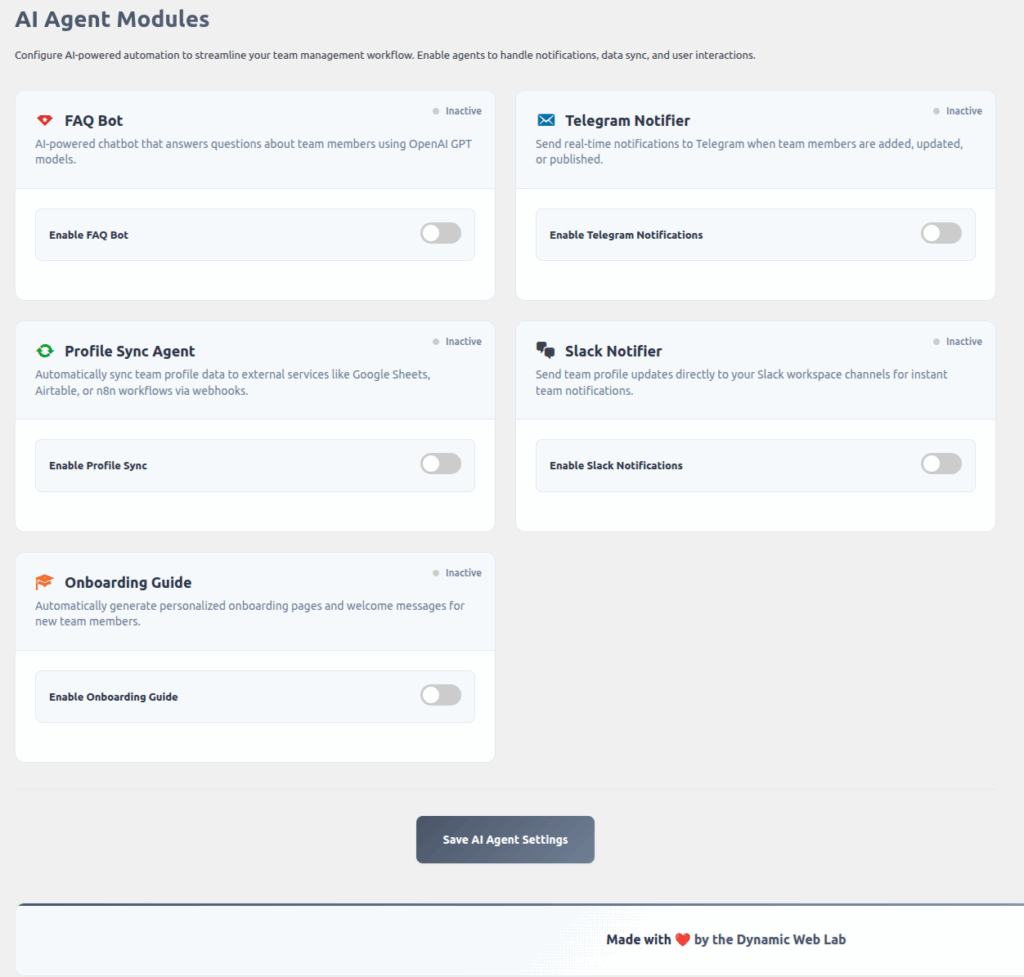The height and width of the screenshot is (977, 1024).
Task: Click the Telegram Notifier card title
Action: click(x=627, y=121)
